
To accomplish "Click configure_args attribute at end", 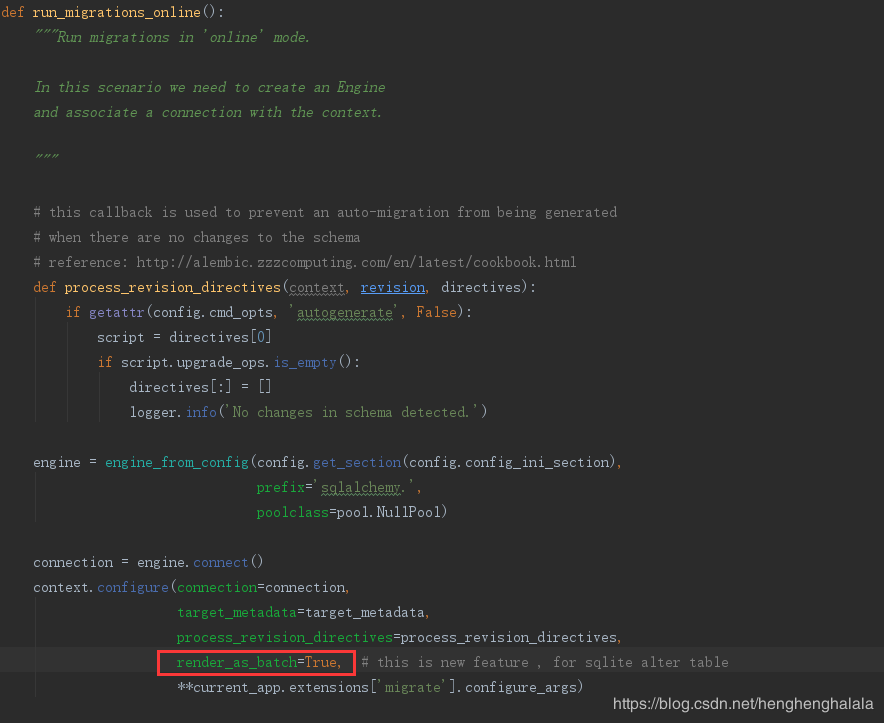I will (x=520, y=687).
